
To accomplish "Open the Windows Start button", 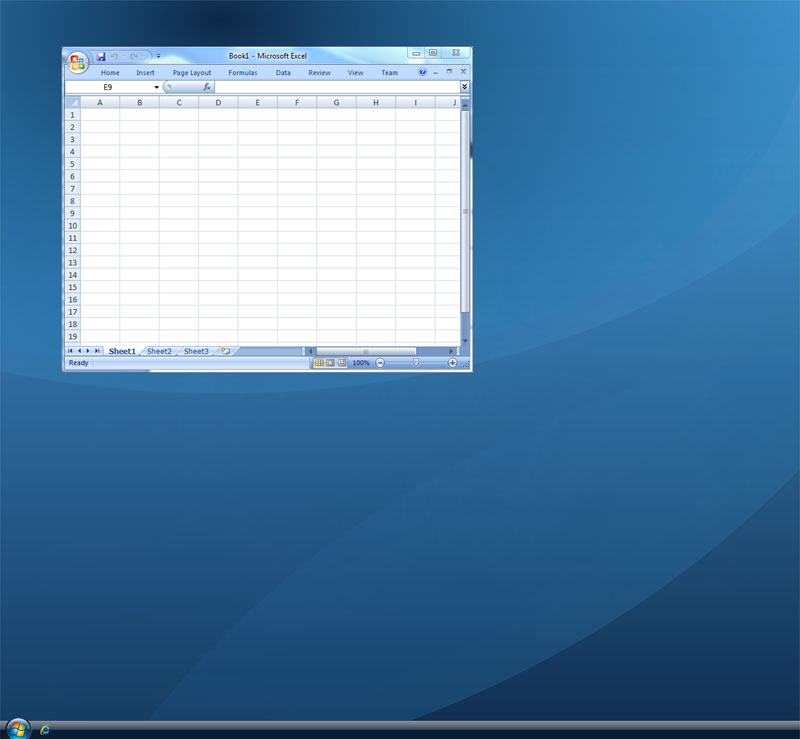I will (x=18, y=729).
